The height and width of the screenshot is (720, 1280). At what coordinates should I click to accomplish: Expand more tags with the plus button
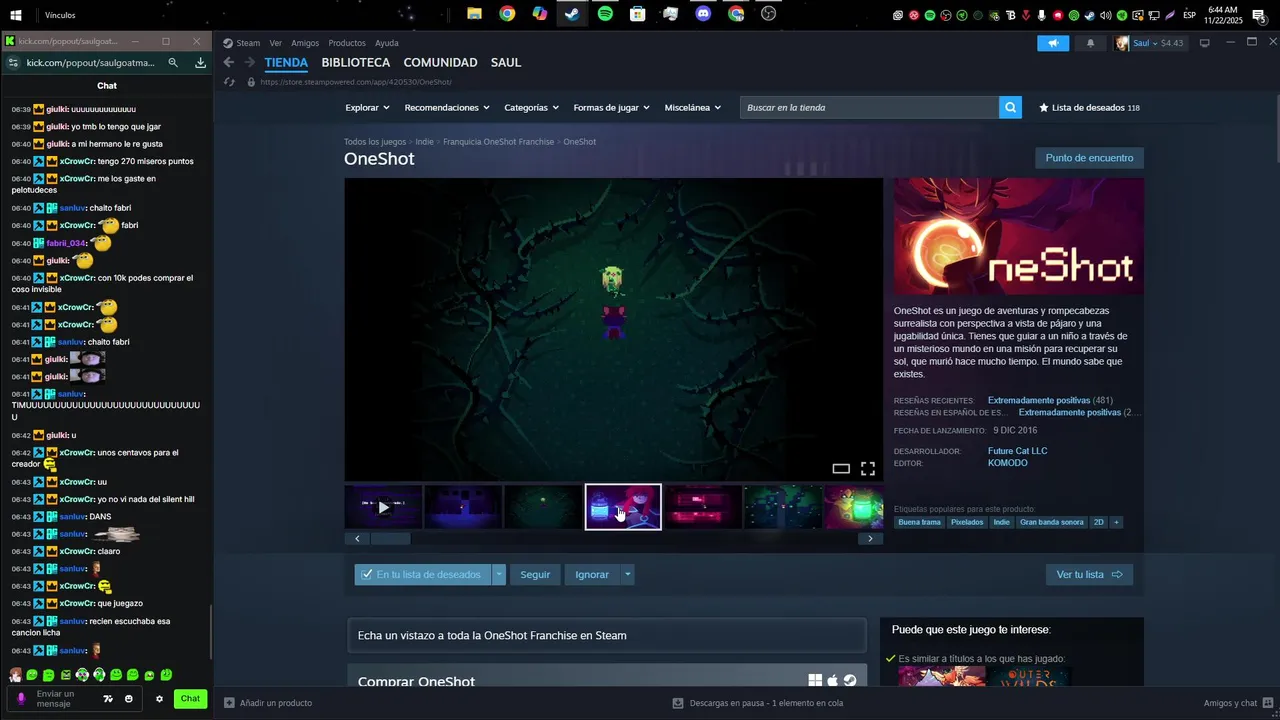tap(1116, 522)
